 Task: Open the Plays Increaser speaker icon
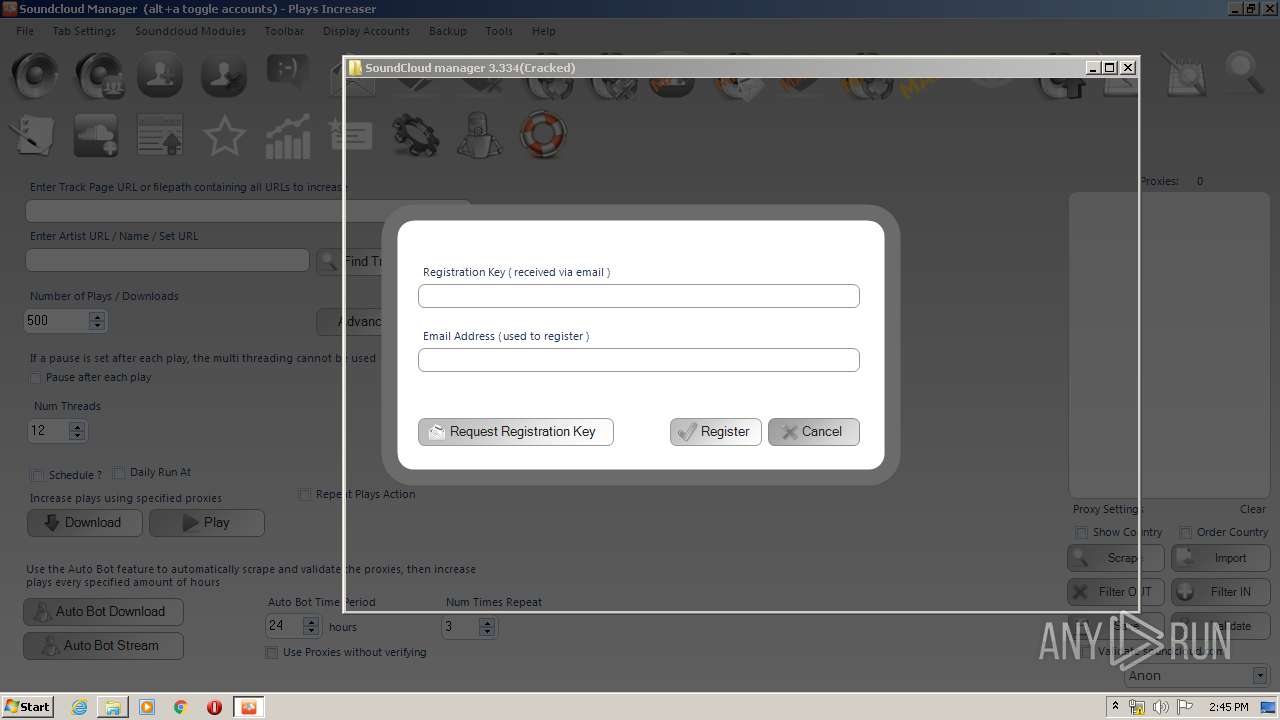35,76
